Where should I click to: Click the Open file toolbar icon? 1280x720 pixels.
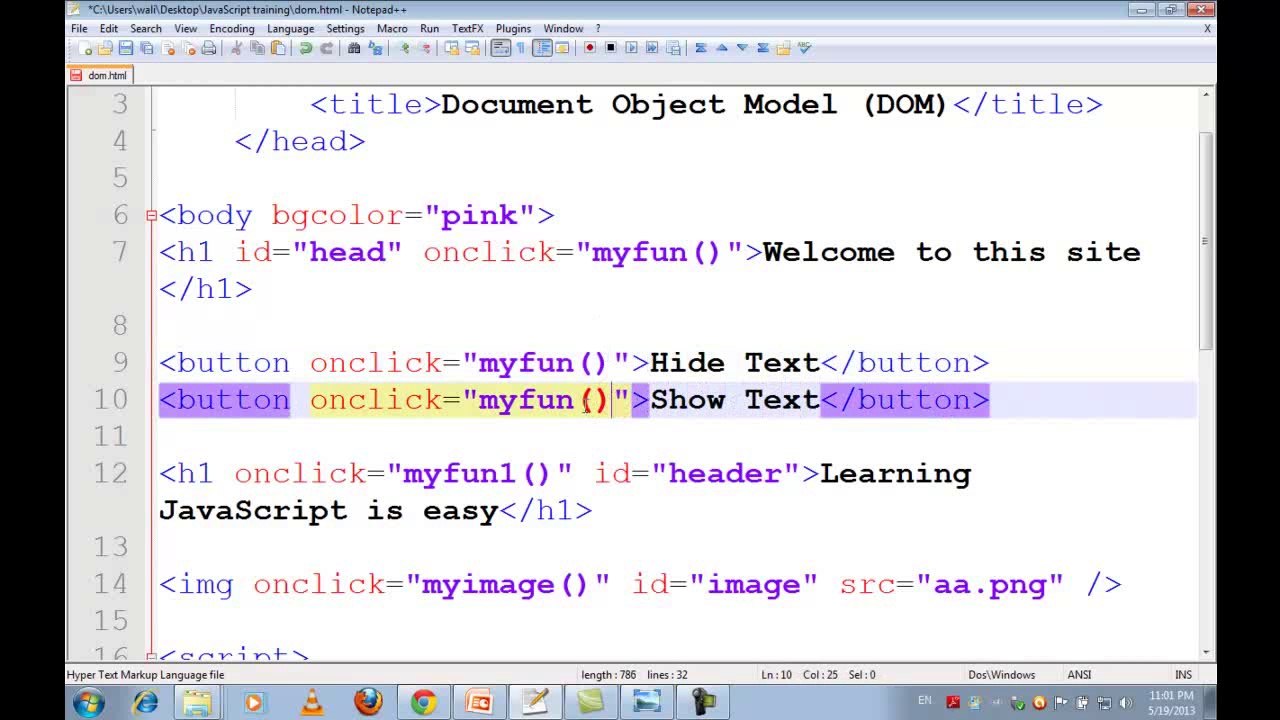[105, 48]
